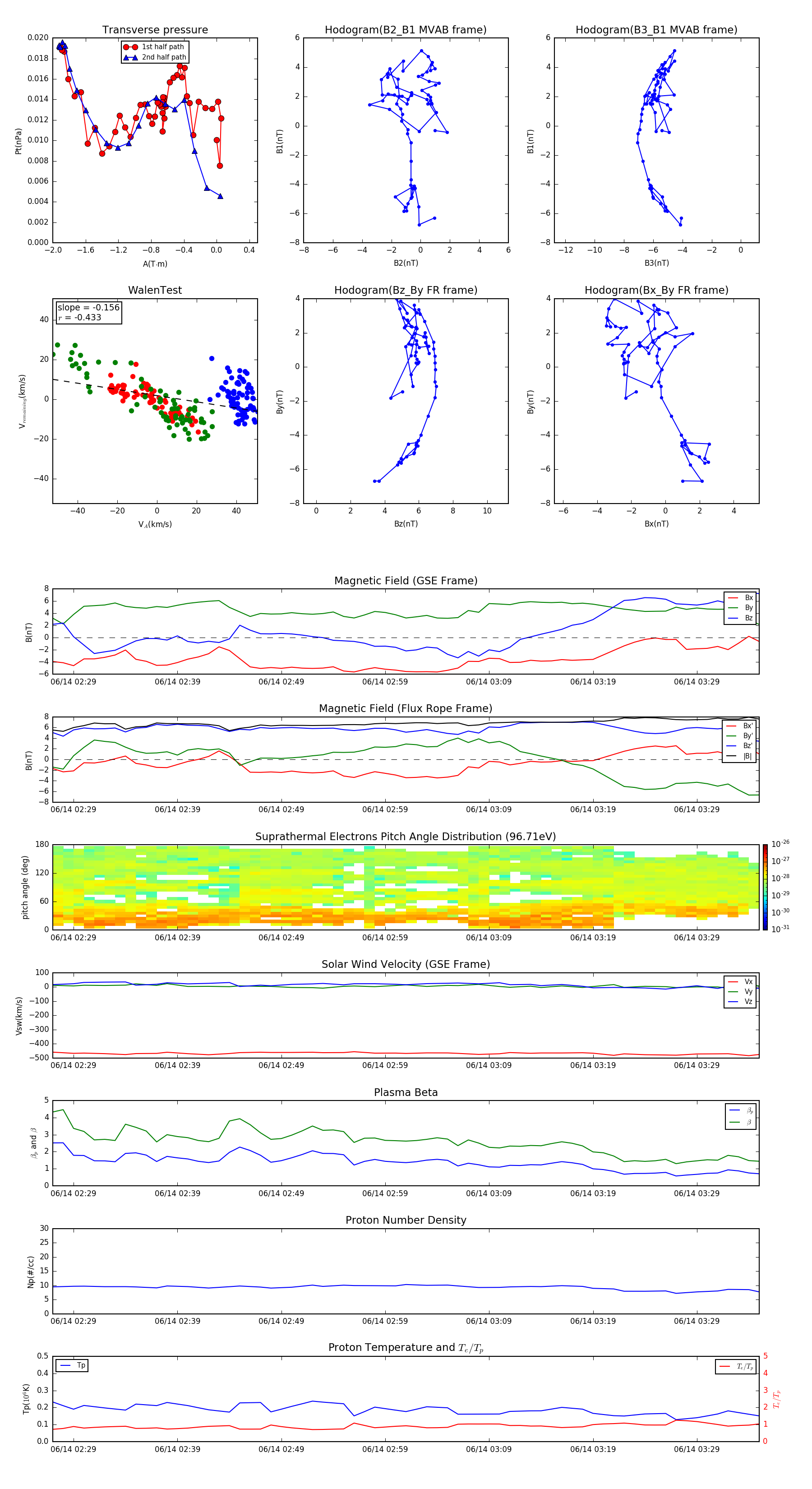Click the Bz legend entry in GSE field panel

[x=741, y=619]
